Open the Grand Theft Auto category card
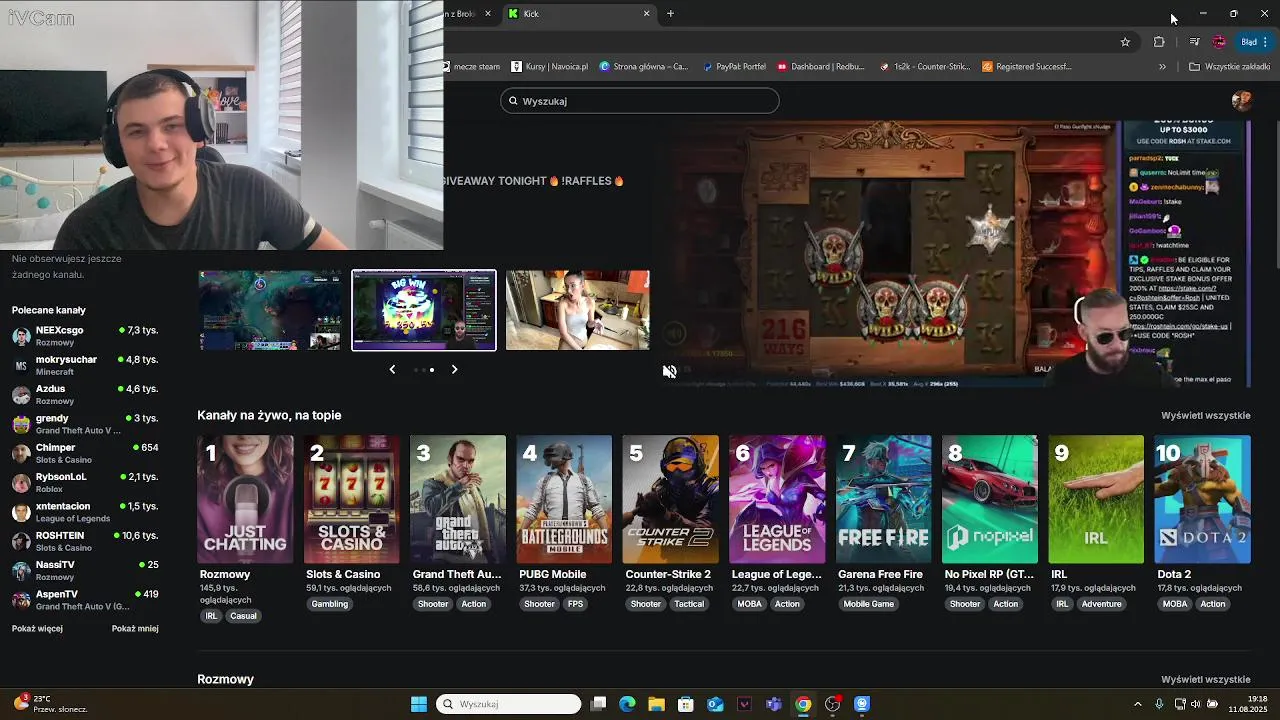Screen dimensions: 1280x720 [458, 499]
